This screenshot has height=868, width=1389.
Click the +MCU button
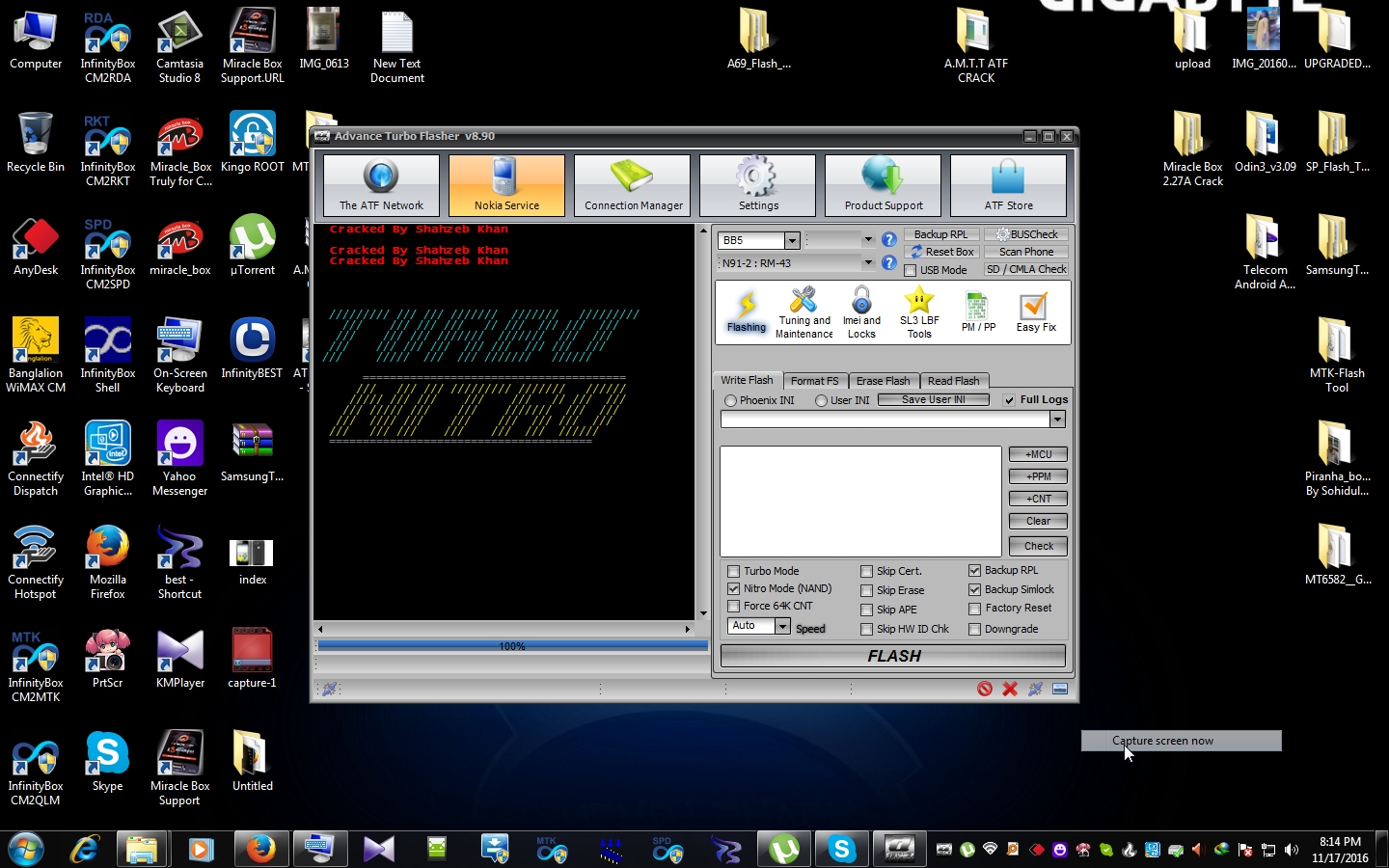(1038, 454)
